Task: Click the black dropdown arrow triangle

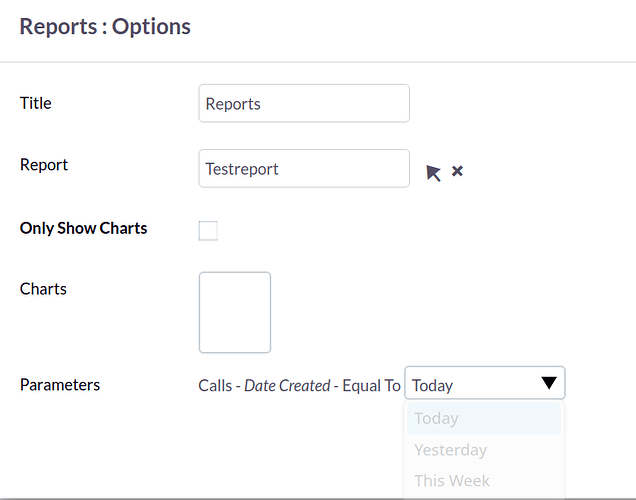Action: (549, 382)
